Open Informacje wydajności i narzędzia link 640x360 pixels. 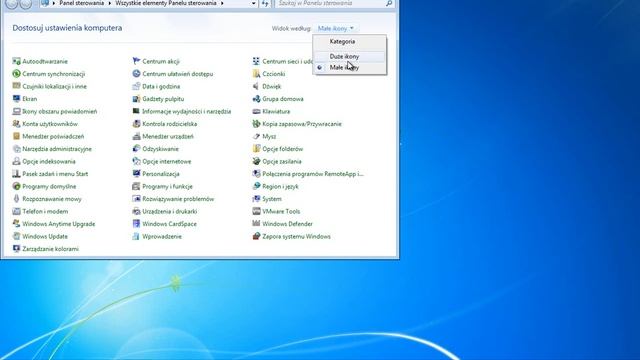click(x=187, y=111)
